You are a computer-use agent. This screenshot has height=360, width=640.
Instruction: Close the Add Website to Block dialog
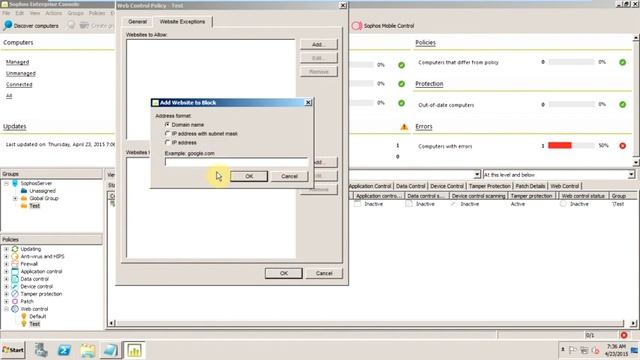tap(308, 102)
